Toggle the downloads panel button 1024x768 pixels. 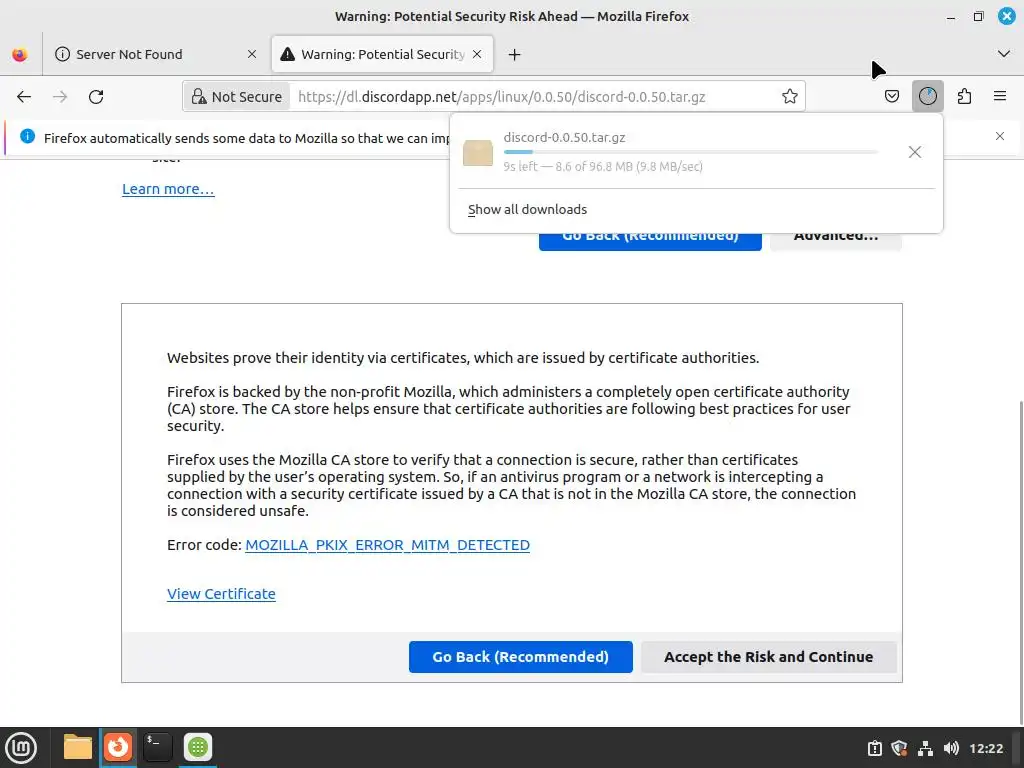(927, 97)
